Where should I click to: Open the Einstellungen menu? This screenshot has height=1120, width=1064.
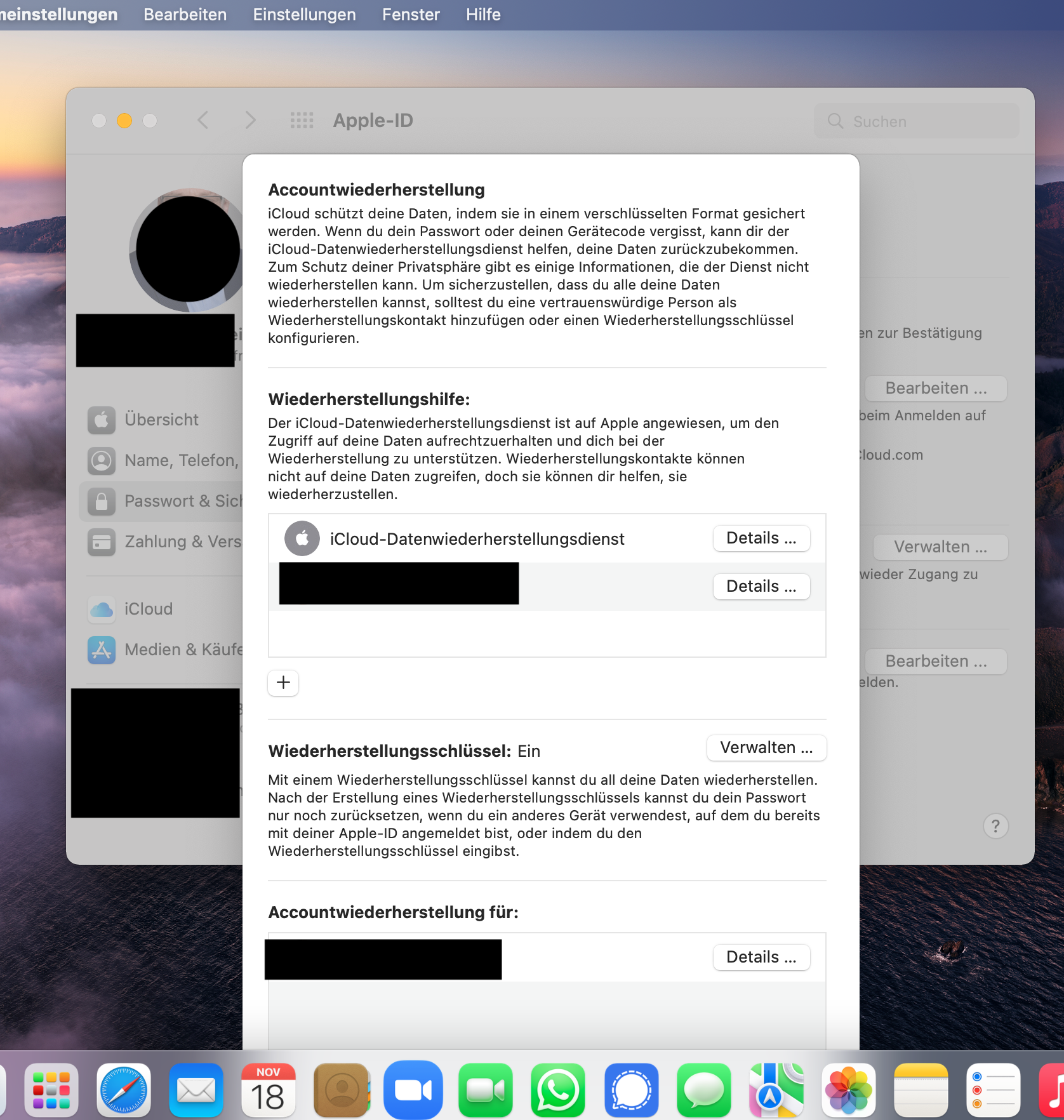tap(304, 15)
